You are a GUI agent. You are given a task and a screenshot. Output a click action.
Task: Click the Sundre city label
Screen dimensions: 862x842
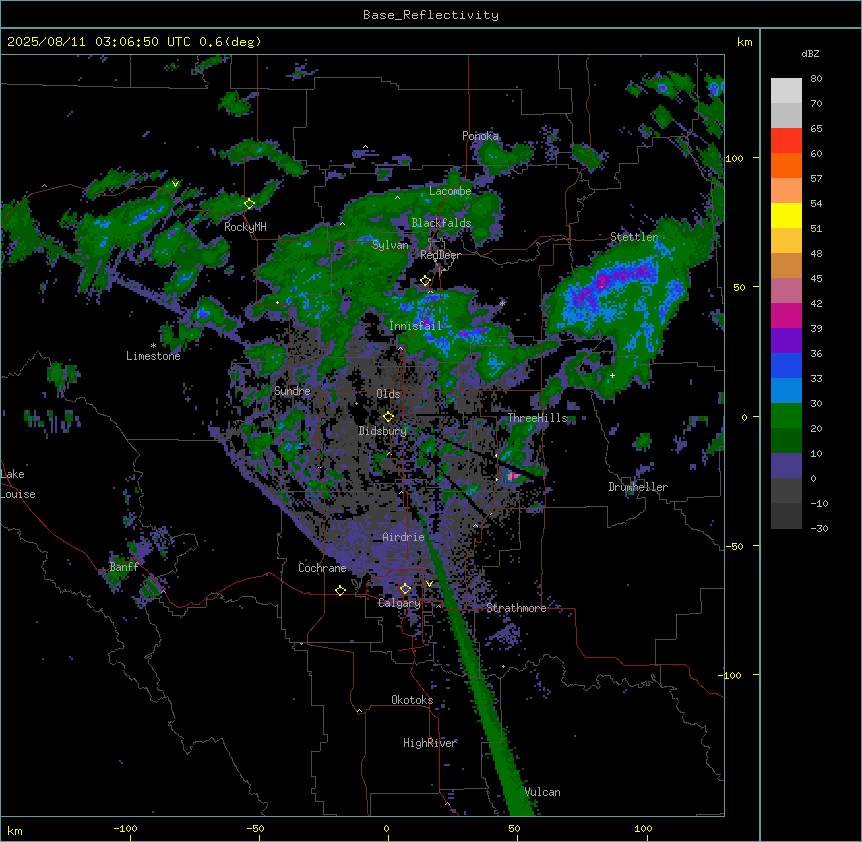292,391
